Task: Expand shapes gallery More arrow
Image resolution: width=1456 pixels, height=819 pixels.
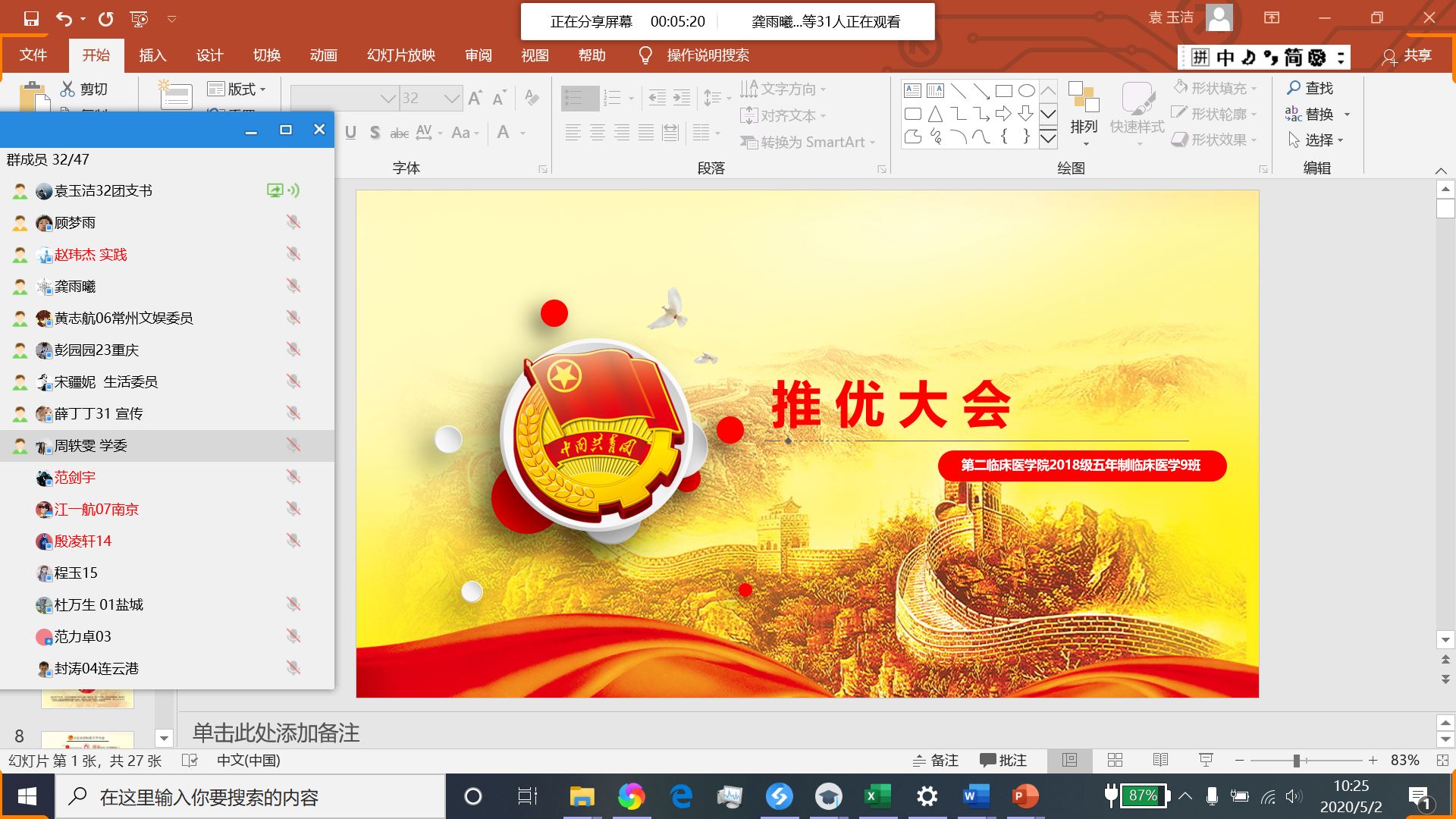Action: pyautogui.click(x=1048, y=137)
